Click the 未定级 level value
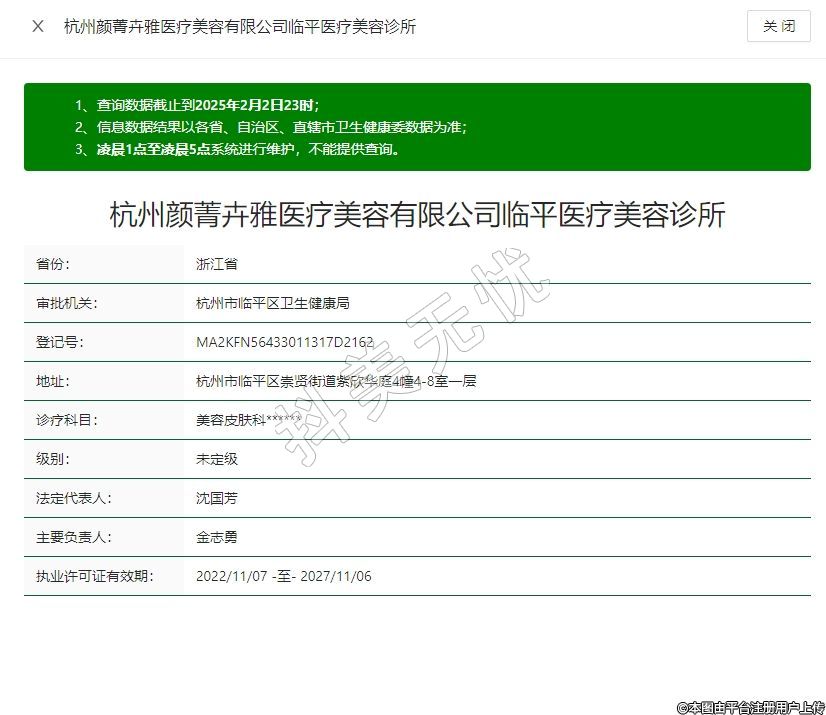This screenshot has width=826, height=715. pyautogui.click(x=216, y=459)
